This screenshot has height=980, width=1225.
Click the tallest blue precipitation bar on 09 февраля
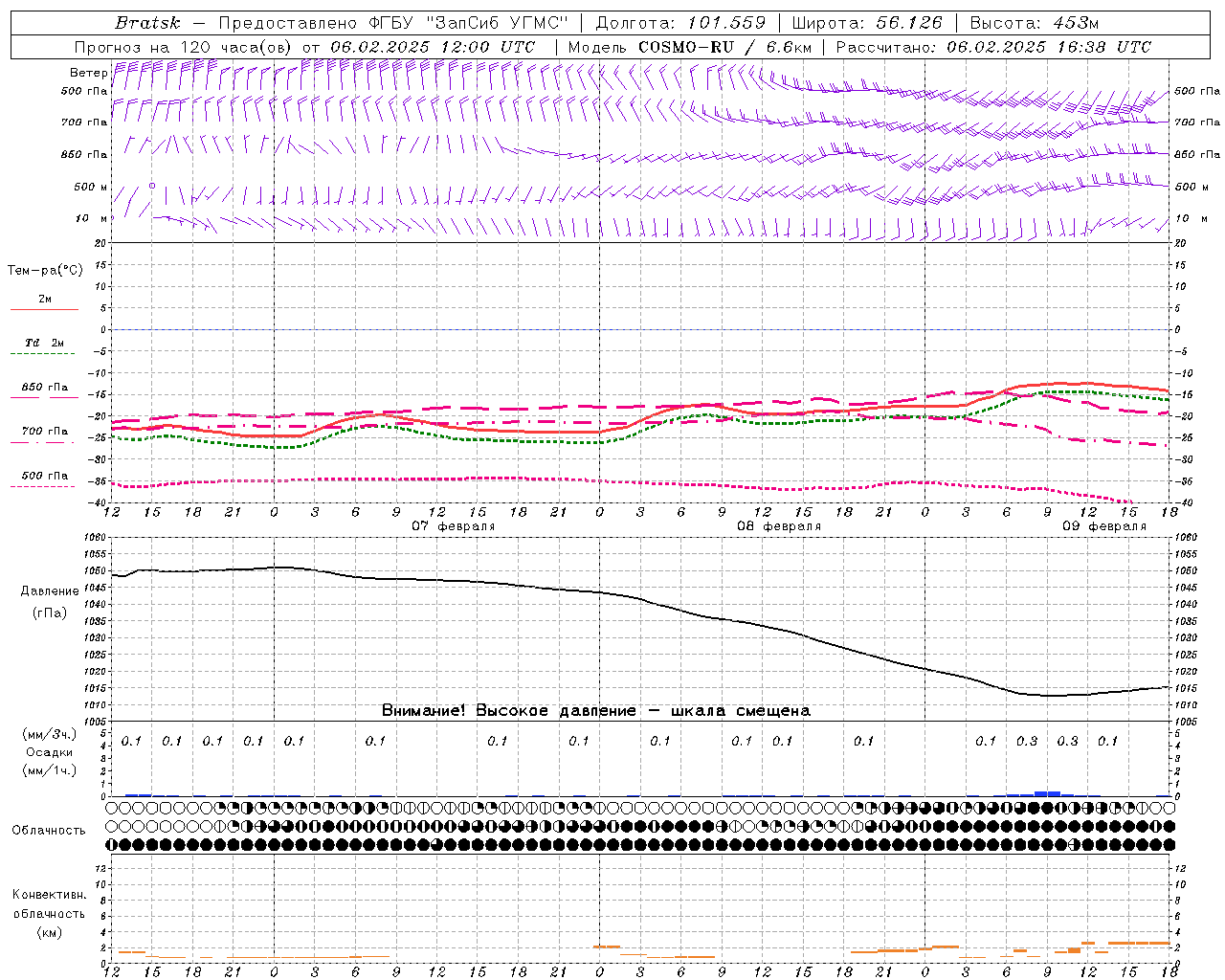pos(1048,793)
